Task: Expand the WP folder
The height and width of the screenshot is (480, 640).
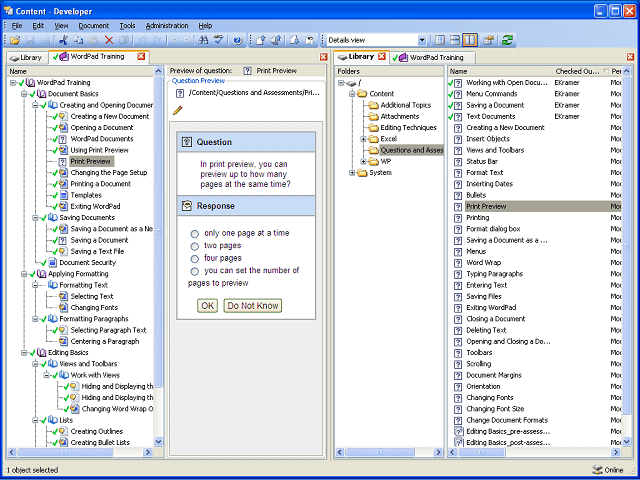Action: coord(363,162)
